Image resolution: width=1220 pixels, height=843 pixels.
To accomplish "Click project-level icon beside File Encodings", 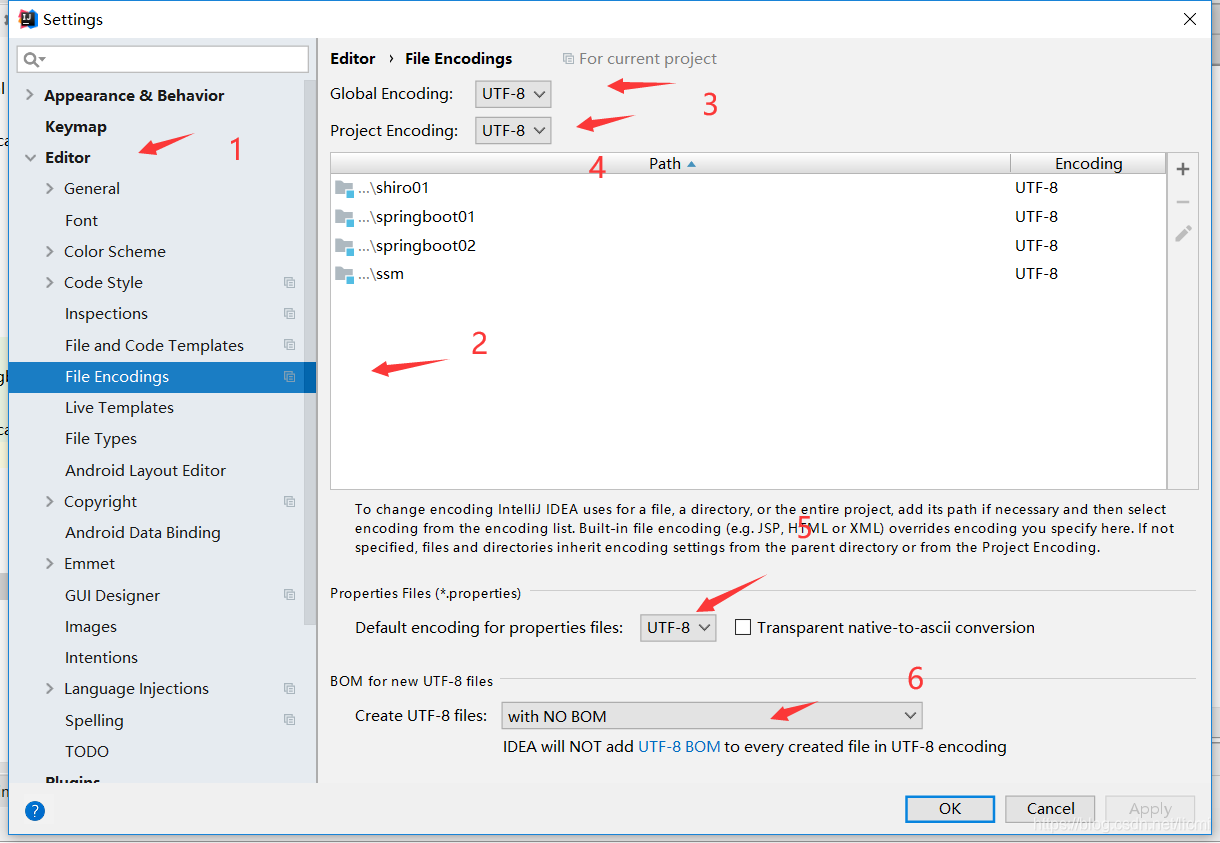I will tap(289, 377).
